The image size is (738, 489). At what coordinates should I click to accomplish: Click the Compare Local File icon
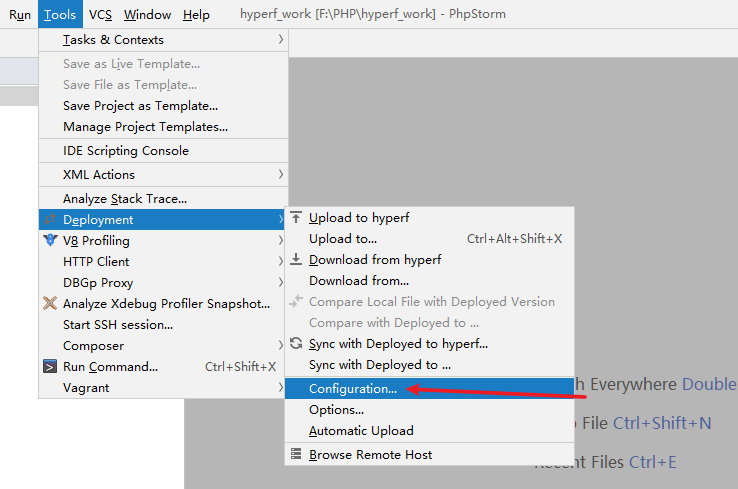[x=296, y=301]
